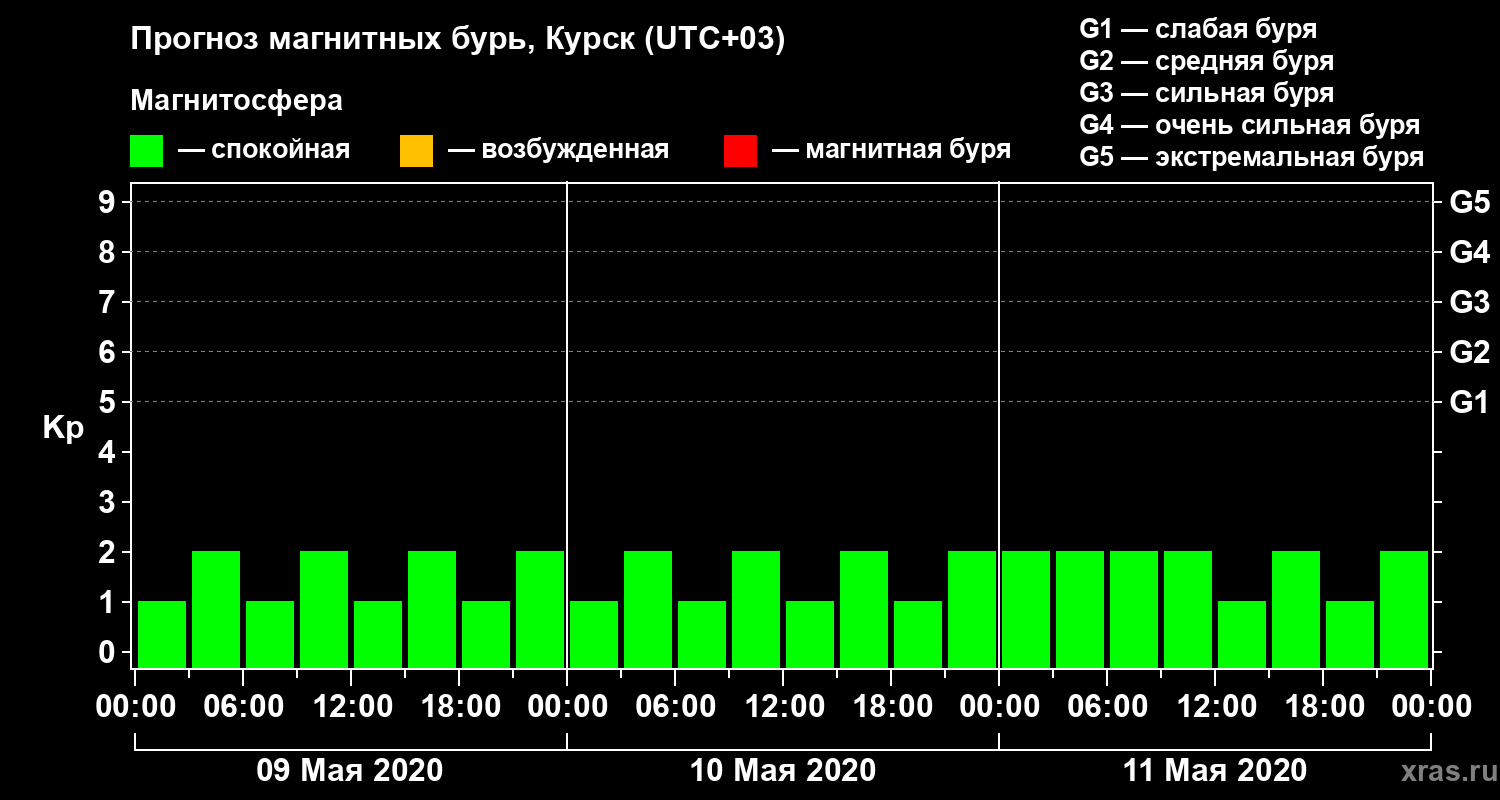Click the 09:00–12:00 bar on 10 Мая
This screenshot has width=1500, height=800.
click(756, 609)
